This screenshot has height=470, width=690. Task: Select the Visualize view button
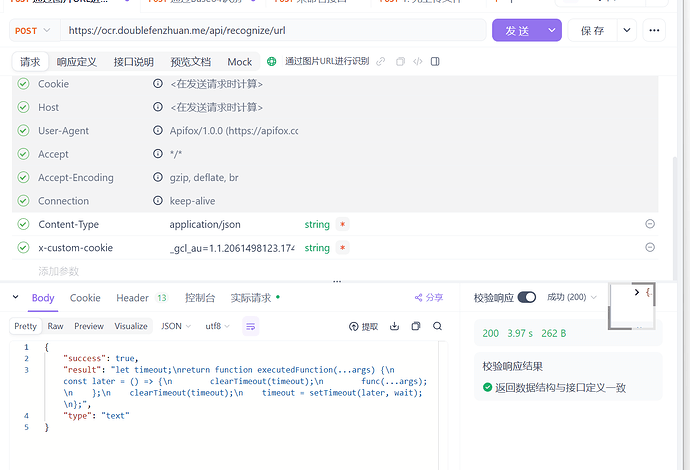click(x=131, y=326)
